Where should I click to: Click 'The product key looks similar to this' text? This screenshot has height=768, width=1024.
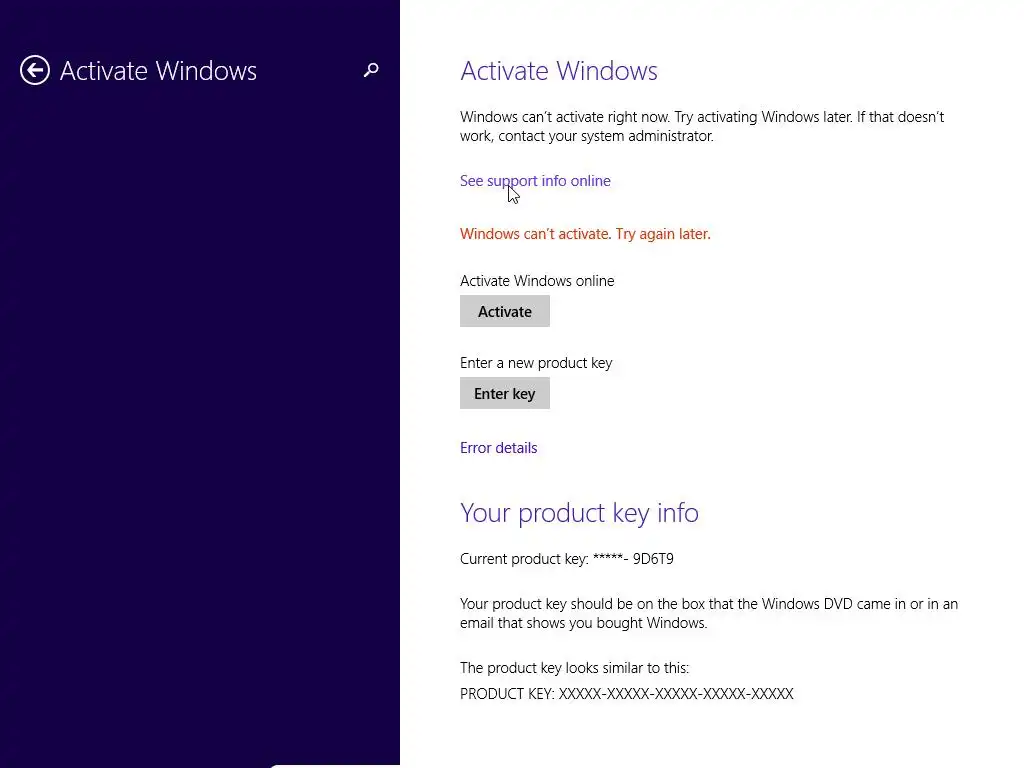point(575,668)
